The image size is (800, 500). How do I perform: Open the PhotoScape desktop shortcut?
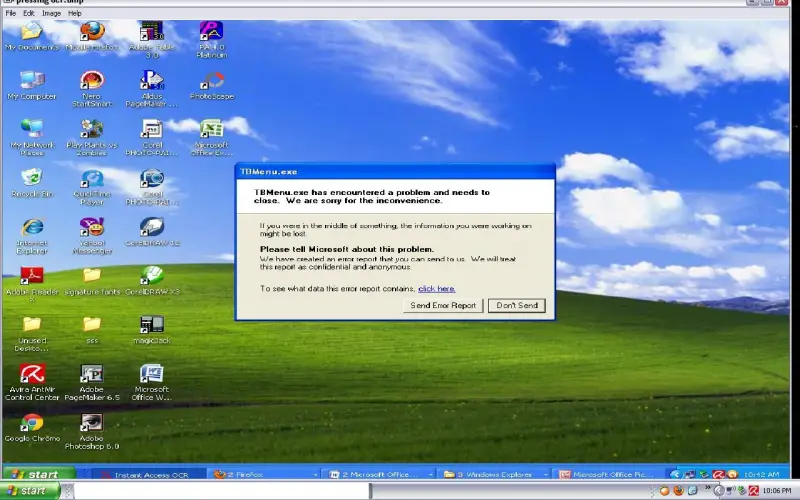point(212,85)
